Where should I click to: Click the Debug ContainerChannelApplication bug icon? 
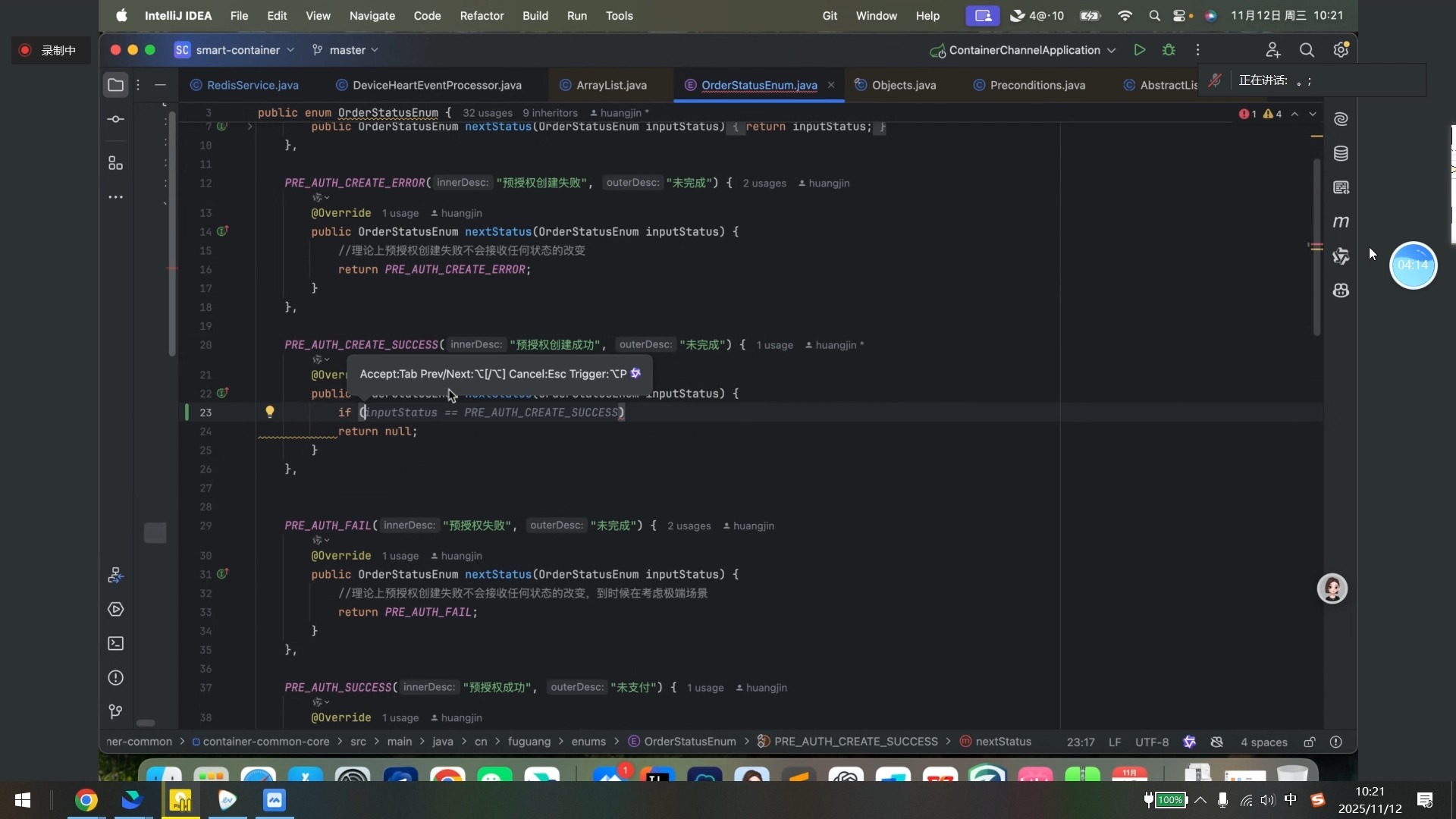1169,50
